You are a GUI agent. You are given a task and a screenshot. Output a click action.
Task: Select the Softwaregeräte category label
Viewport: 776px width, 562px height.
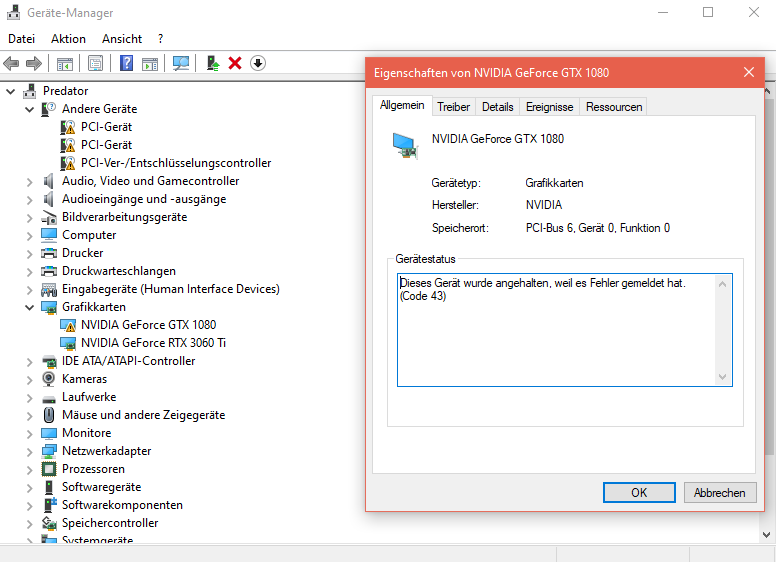tap(101, 487)
